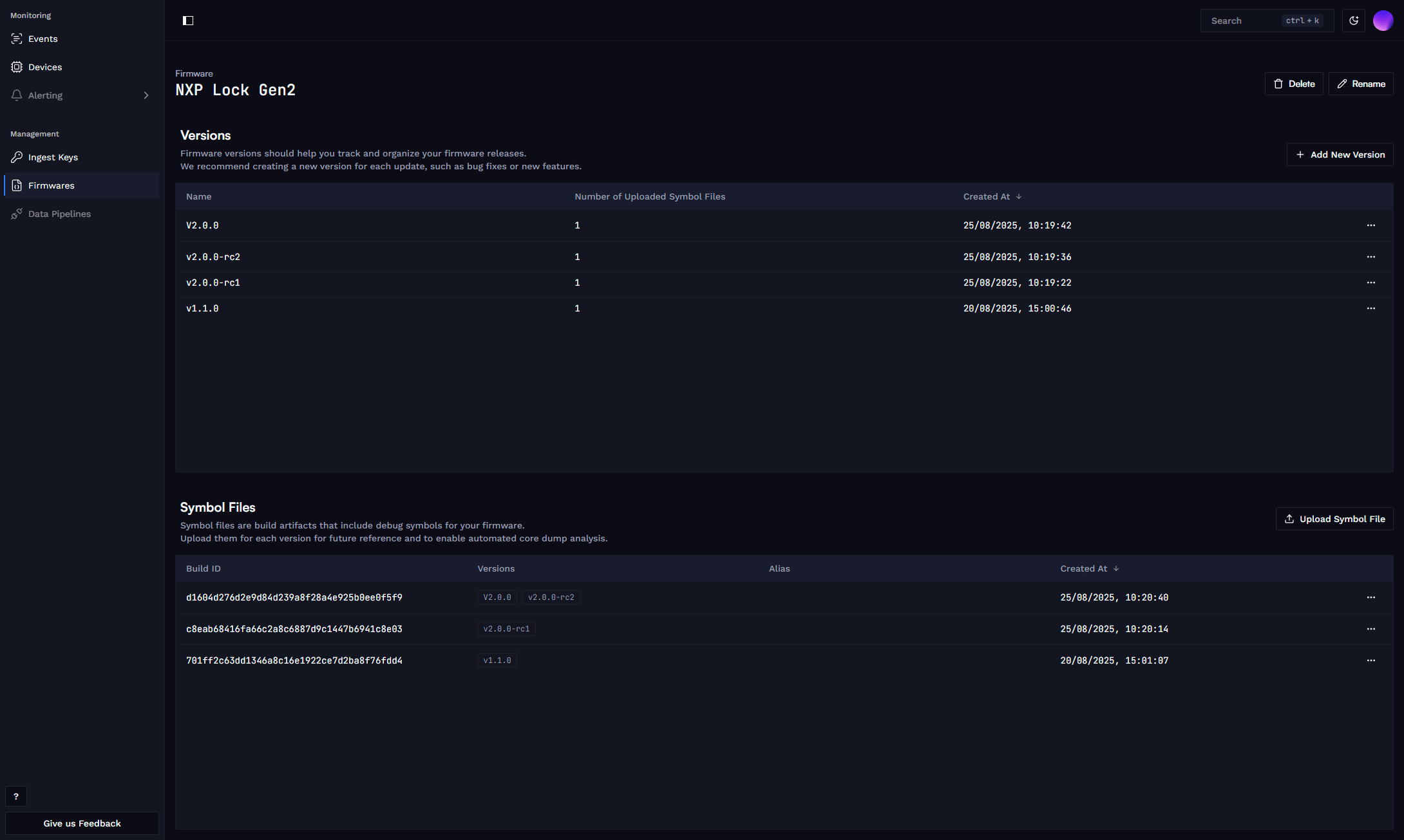Click the Devices chip icon
Viewport: 1404px width, 840px height.
point(17,67)
